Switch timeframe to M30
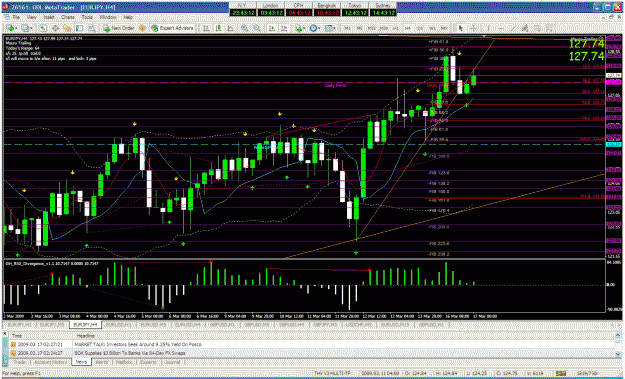 pyautogui.click(x=383, y=28)
